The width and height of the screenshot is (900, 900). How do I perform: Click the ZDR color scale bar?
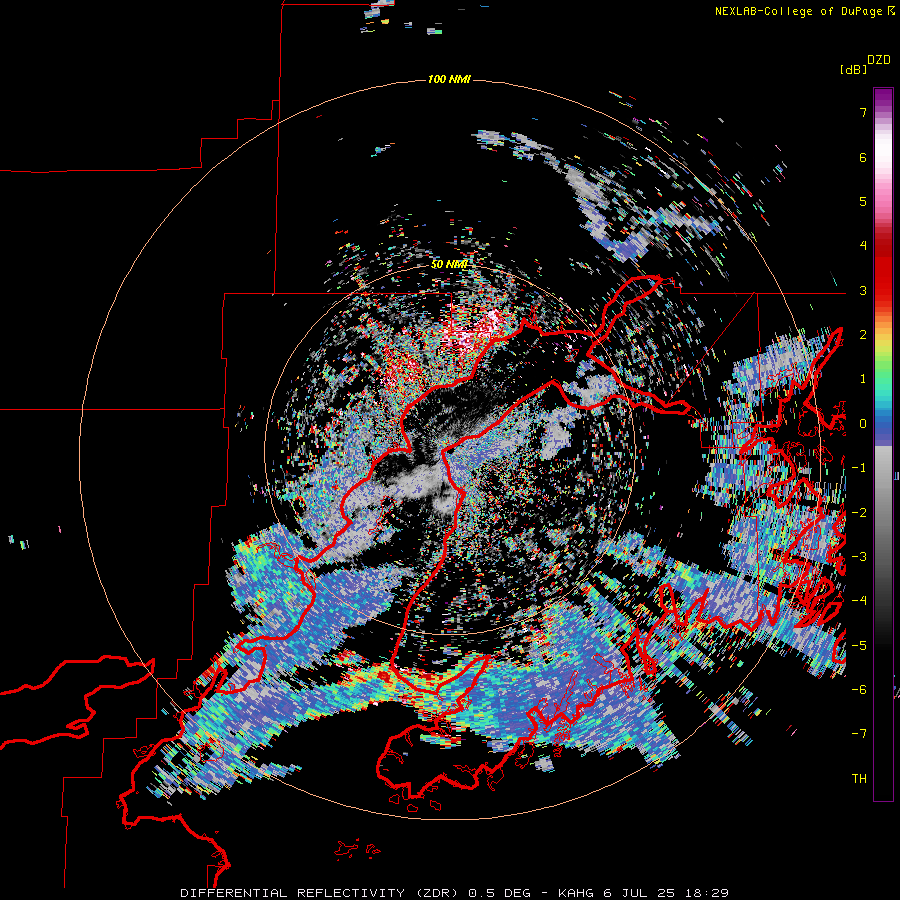point(883,444)
